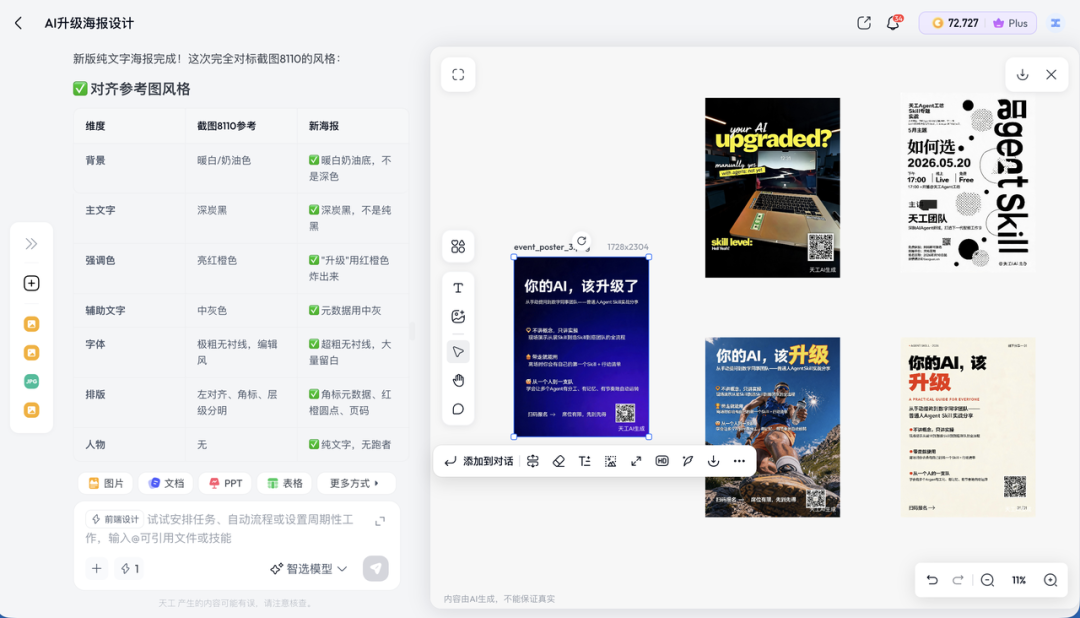Open the first orange image file in sidebar

32,324
